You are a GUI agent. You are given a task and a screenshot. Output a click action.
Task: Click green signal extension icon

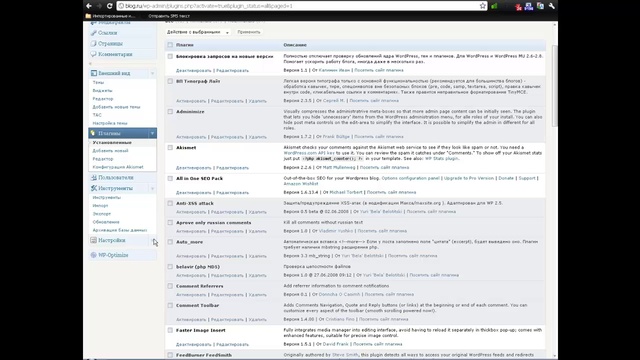[x=494, y=6]
